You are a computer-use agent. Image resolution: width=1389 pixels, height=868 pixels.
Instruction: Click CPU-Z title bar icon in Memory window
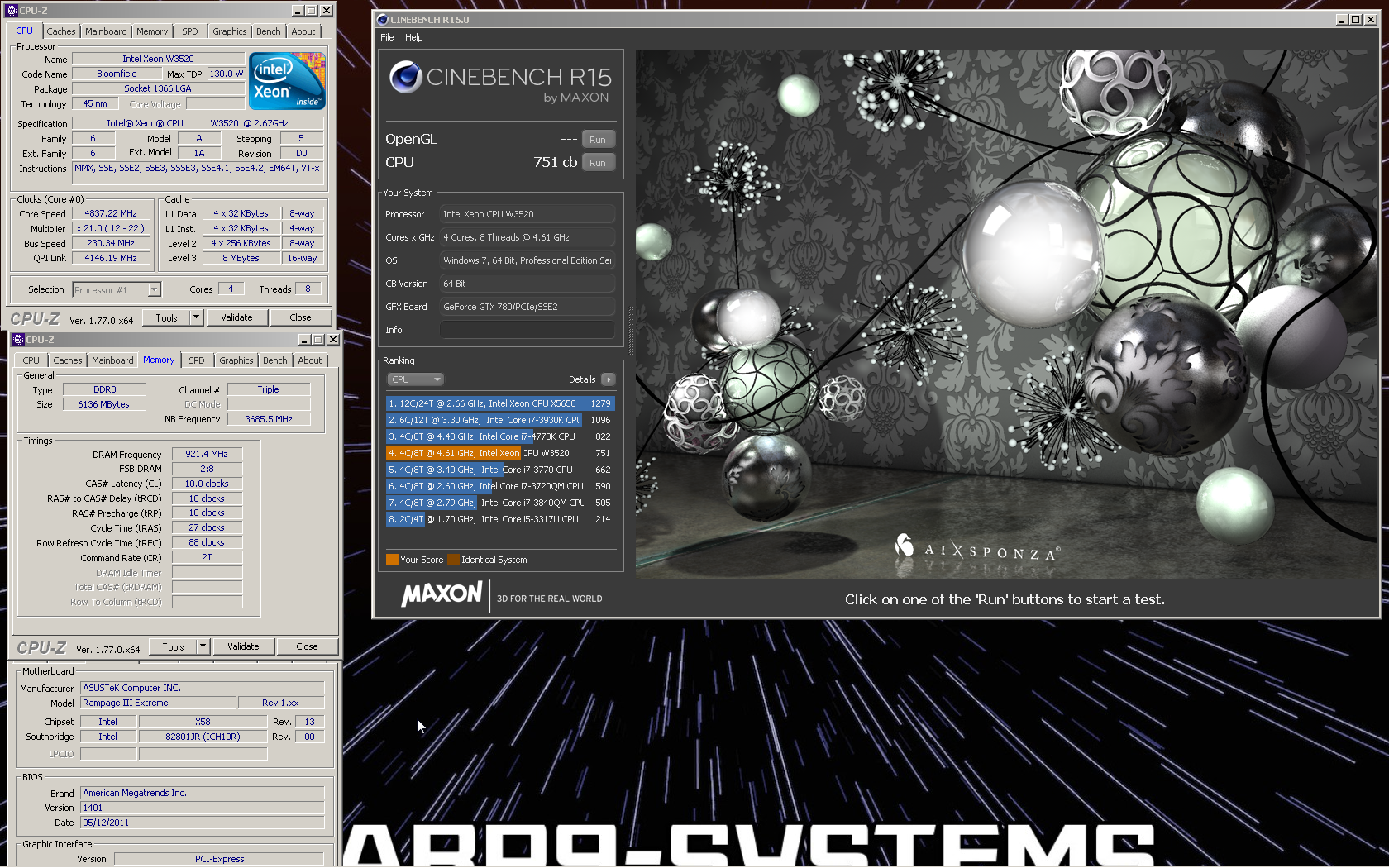tap(17, 340)
